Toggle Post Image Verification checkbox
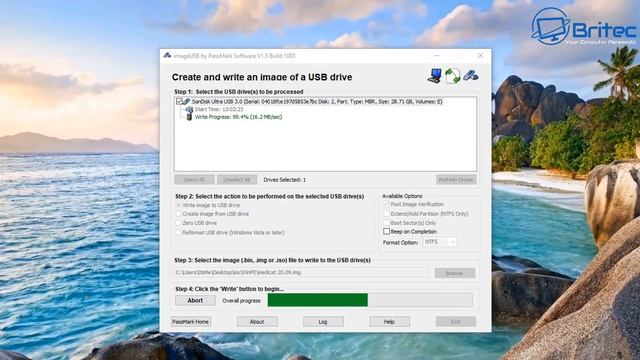This screenshot has width=640, height=360. pos(386,204)
